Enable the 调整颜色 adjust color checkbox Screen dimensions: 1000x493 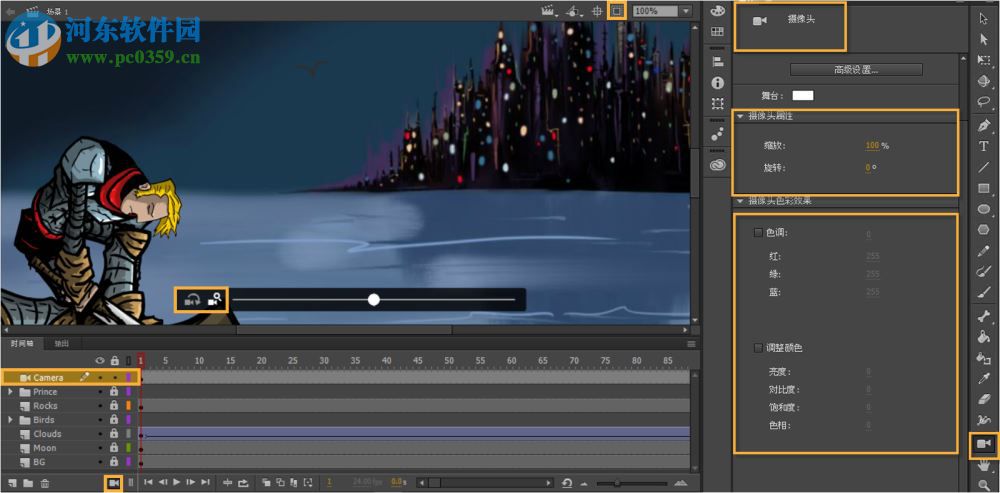[x=758, y=348]
